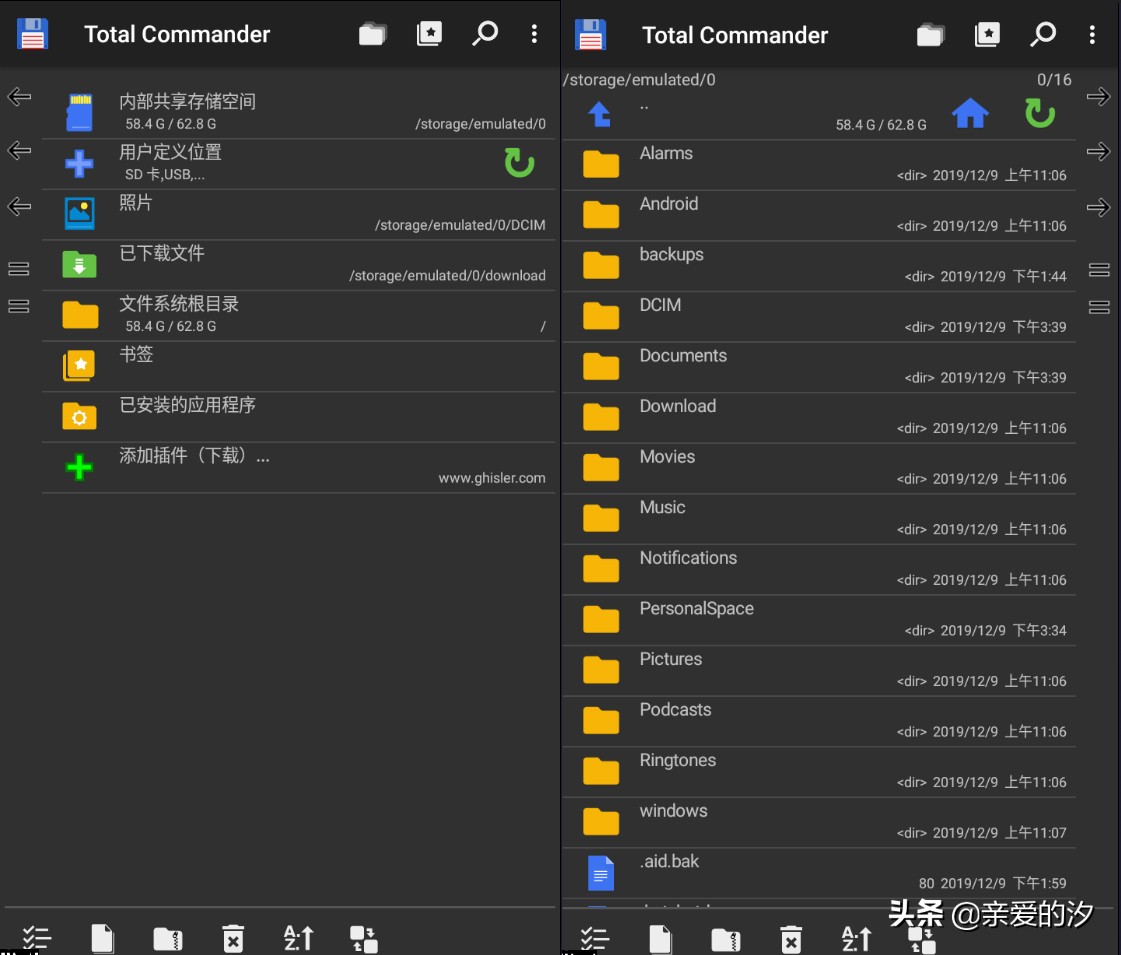This screenshot has width=1121, height=955.
Task: Open sort order A-Z in left toolbar
Action: (x=298, y=938)
